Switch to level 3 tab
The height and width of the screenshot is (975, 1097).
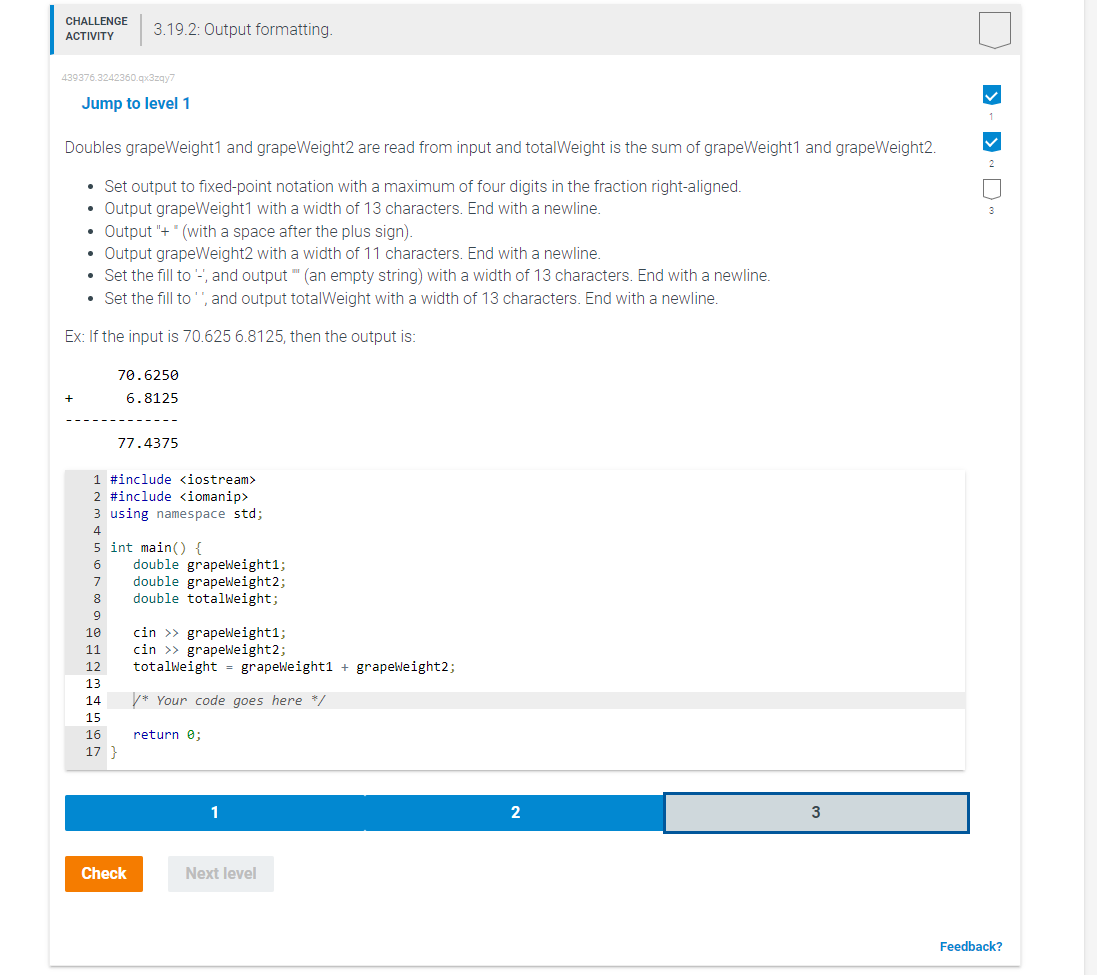pyautogui.click(x=816, y=813)
